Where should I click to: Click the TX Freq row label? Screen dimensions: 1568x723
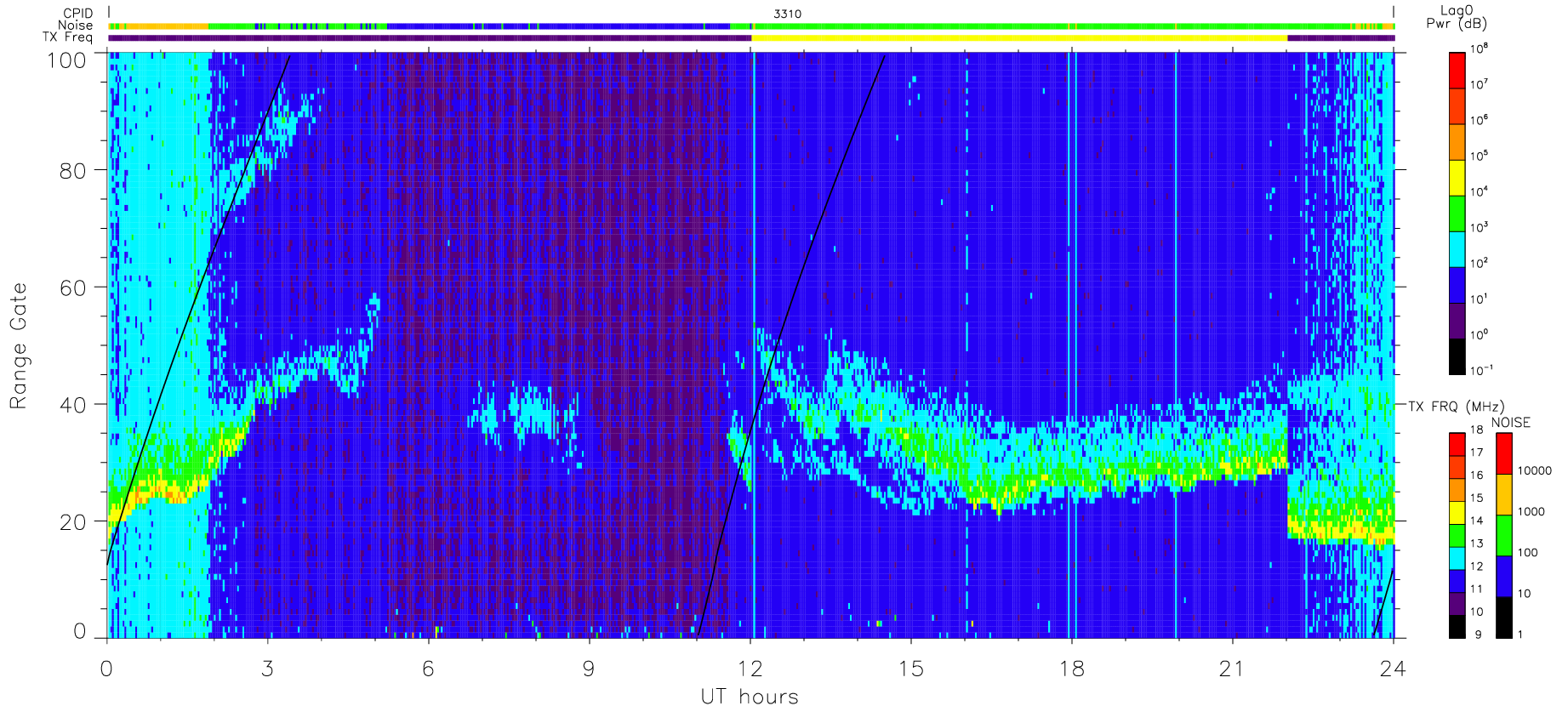pyautogui.click(x=67, y=37)
